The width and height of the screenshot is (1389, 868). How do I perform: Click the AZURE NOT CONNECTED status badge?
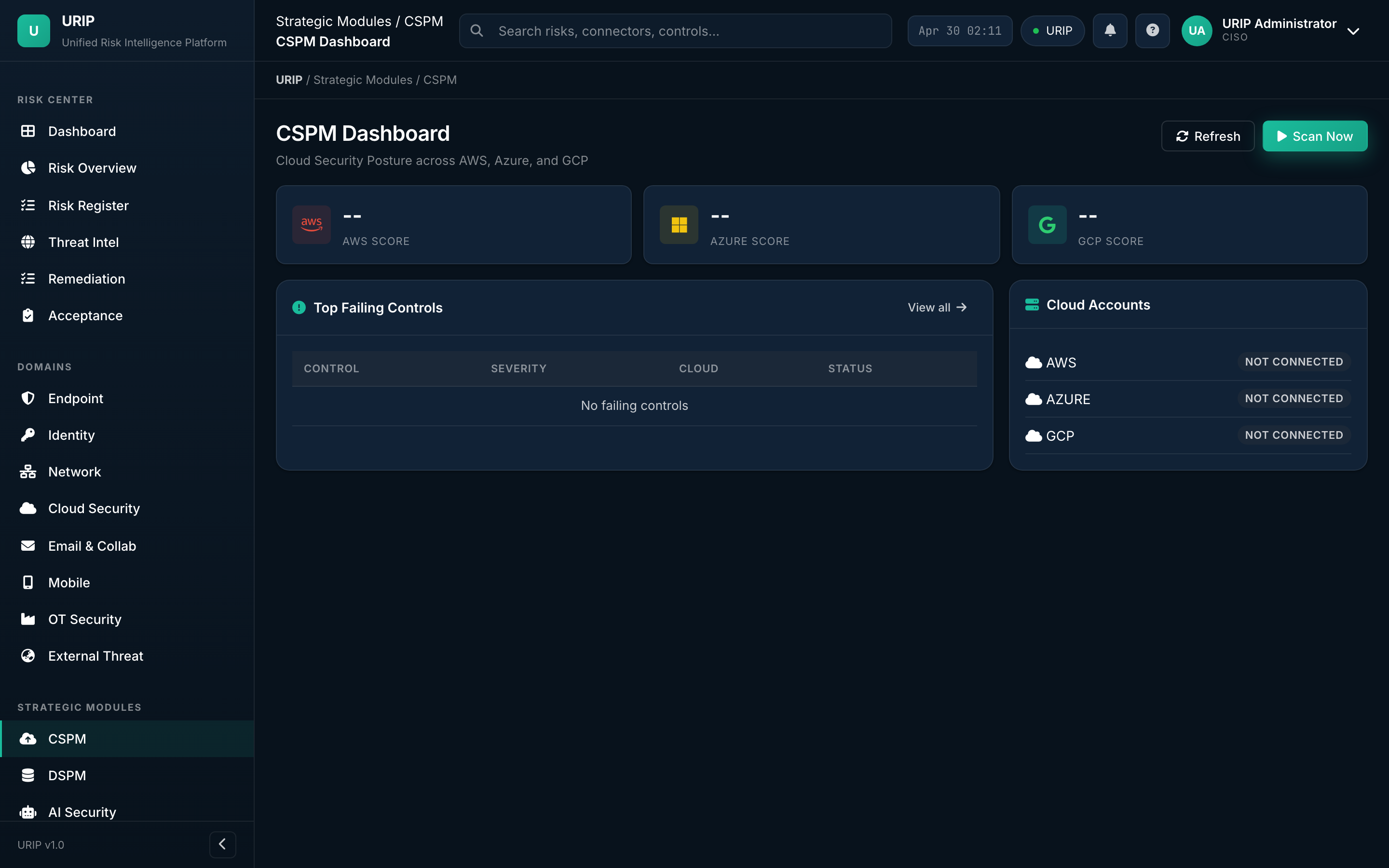point(1294,398)
